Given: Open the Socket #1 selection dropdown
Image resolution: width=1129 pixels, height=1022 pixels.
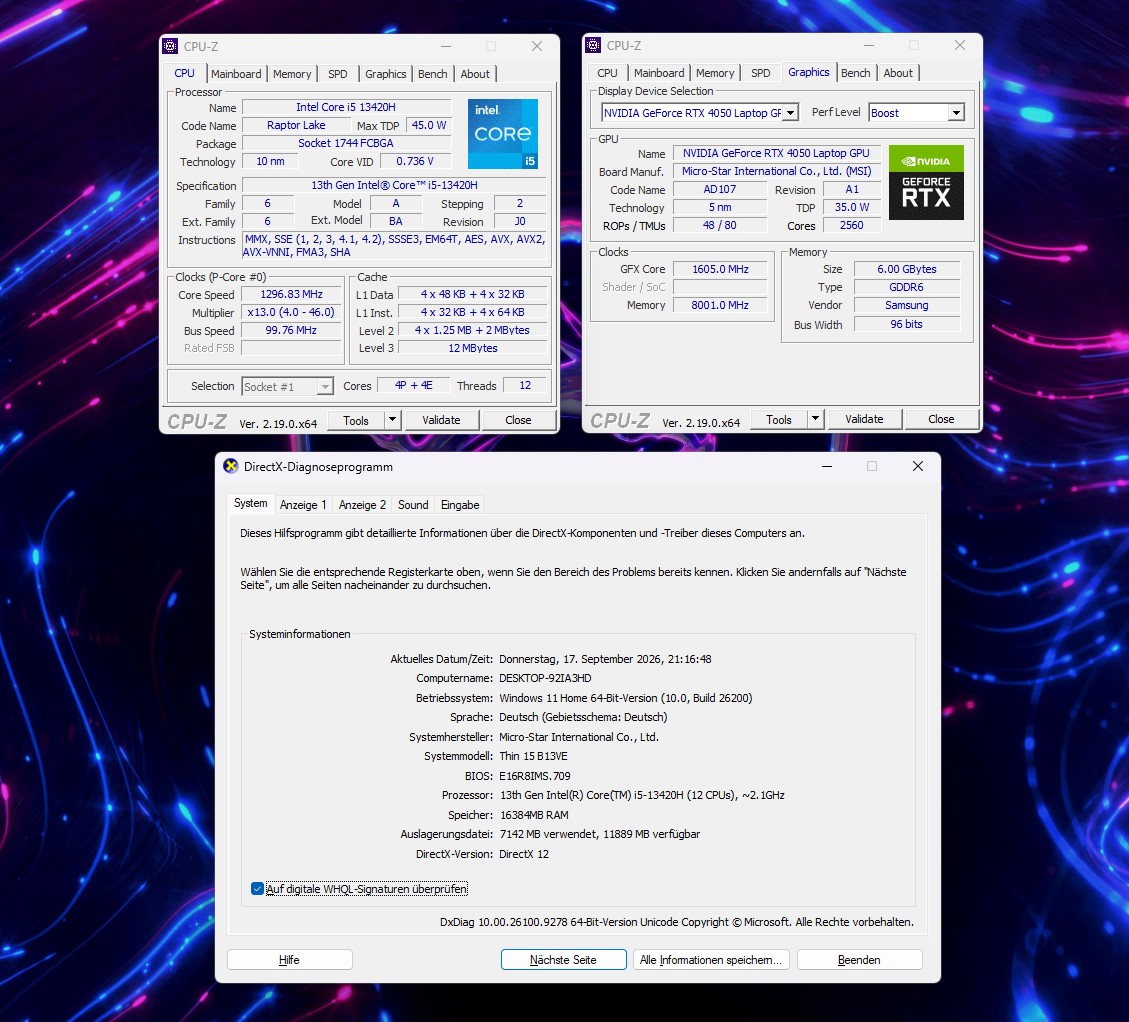Looking at the screenshot, I should [x=325, y=387].
